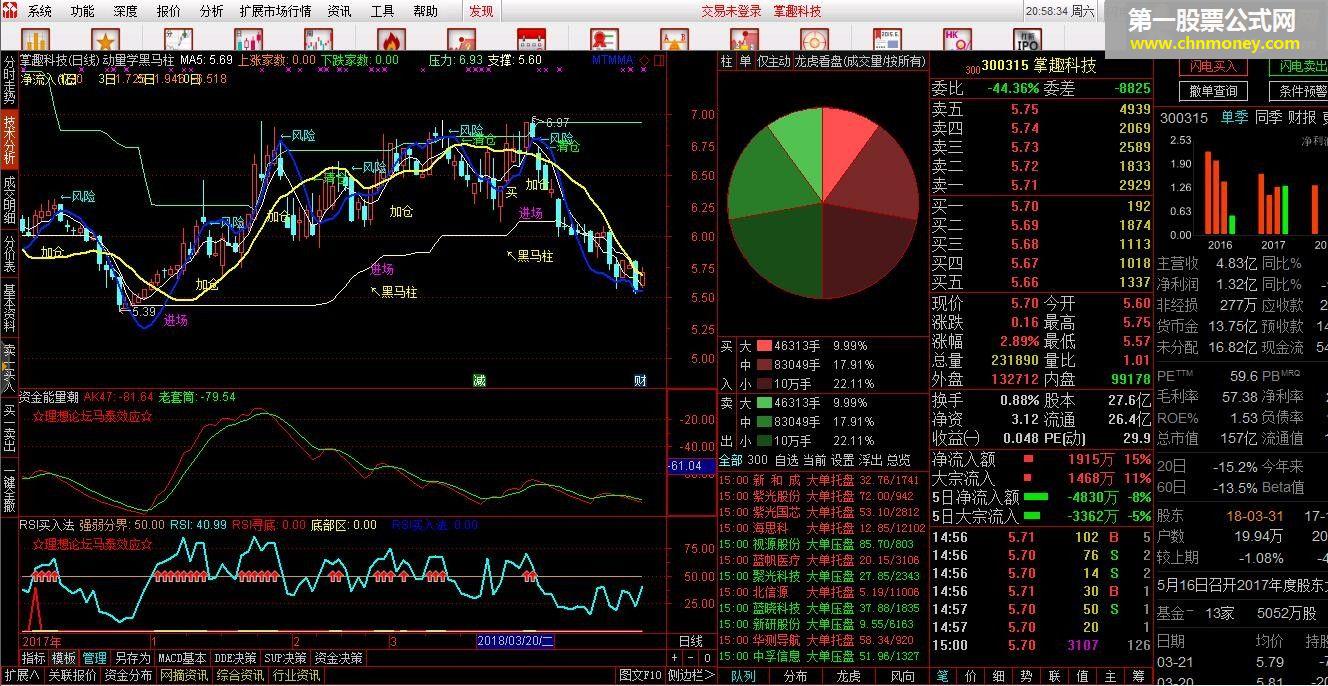
Task: Click the 交易未登录 link
Action: pos(731,11)
